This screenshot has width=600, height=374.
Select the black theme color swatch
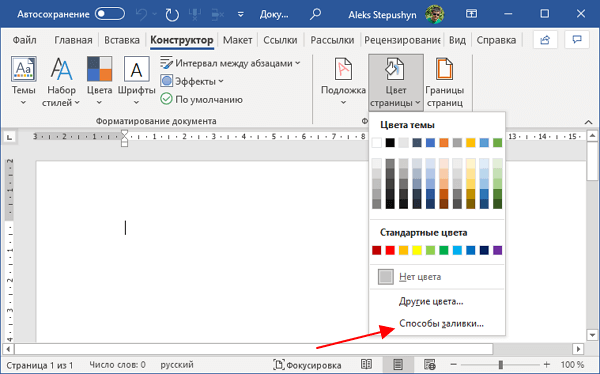(390, 142)
